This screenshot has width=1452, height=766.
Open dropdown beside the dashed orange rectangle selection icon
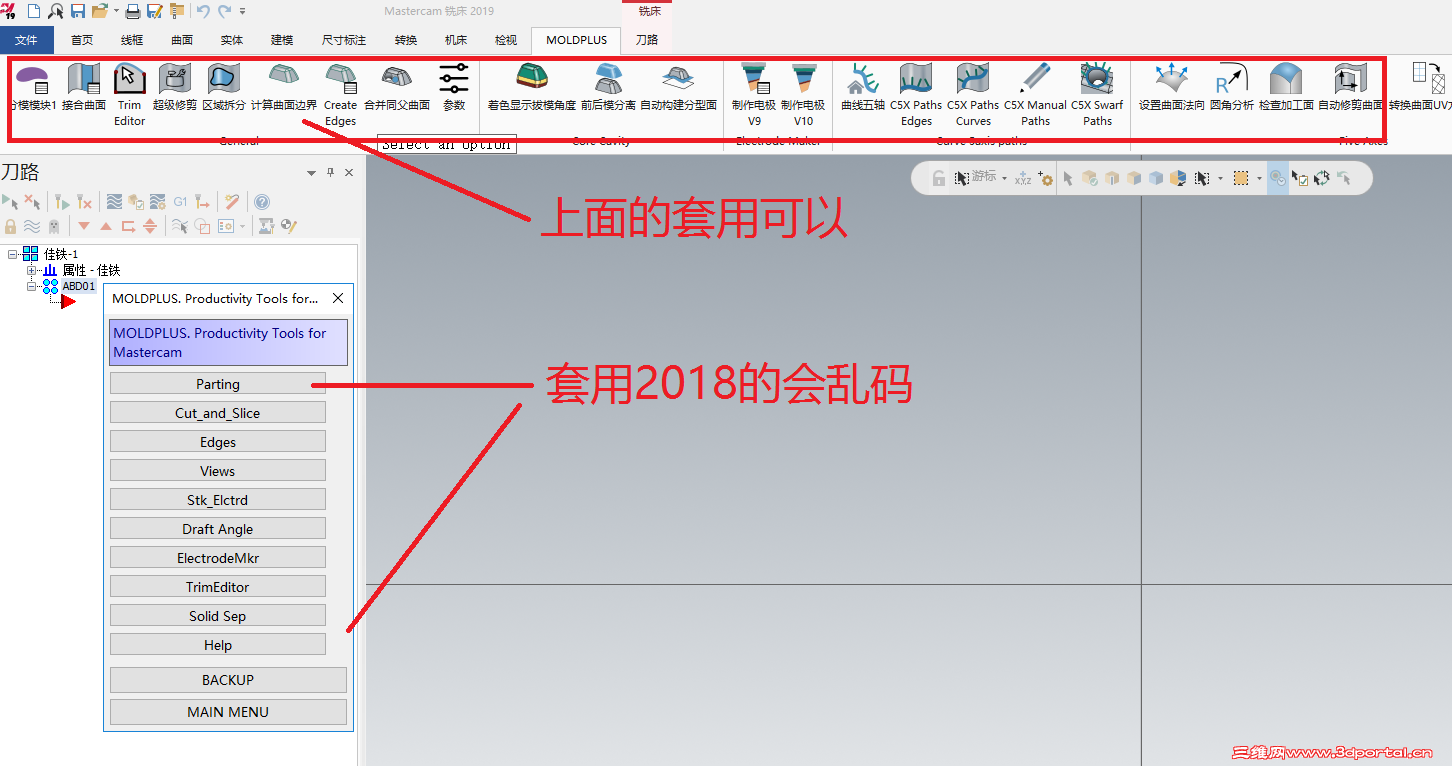(x=1259, y=178)
